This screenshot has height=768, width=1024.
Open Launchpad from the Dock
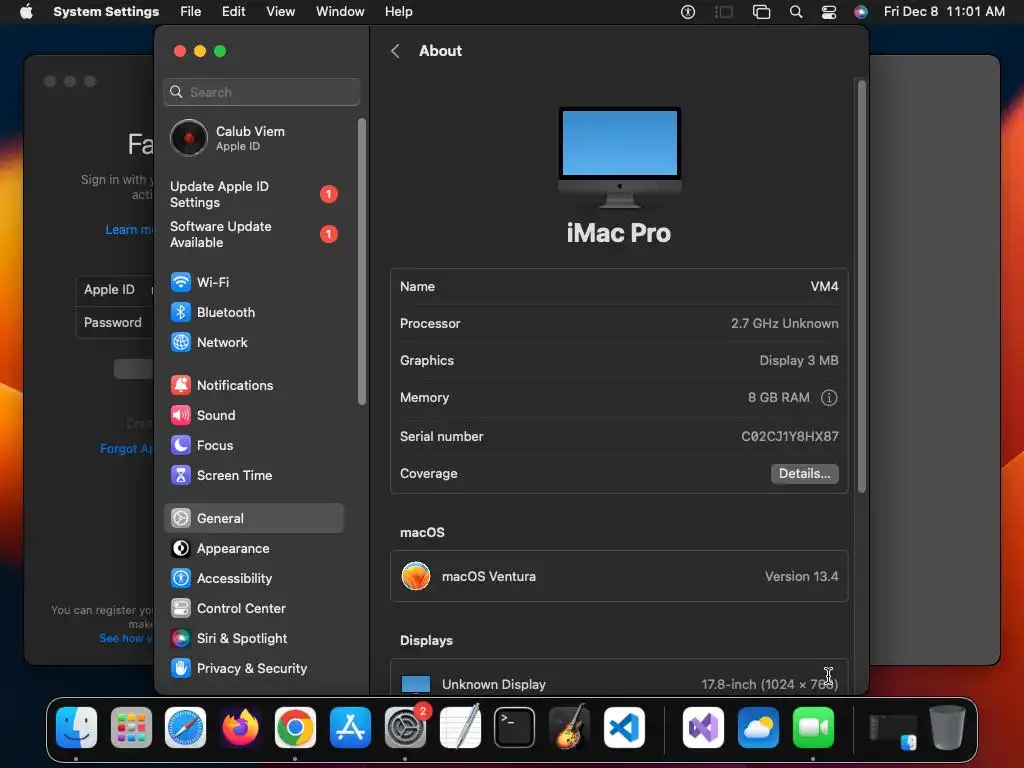click(131, 728)
